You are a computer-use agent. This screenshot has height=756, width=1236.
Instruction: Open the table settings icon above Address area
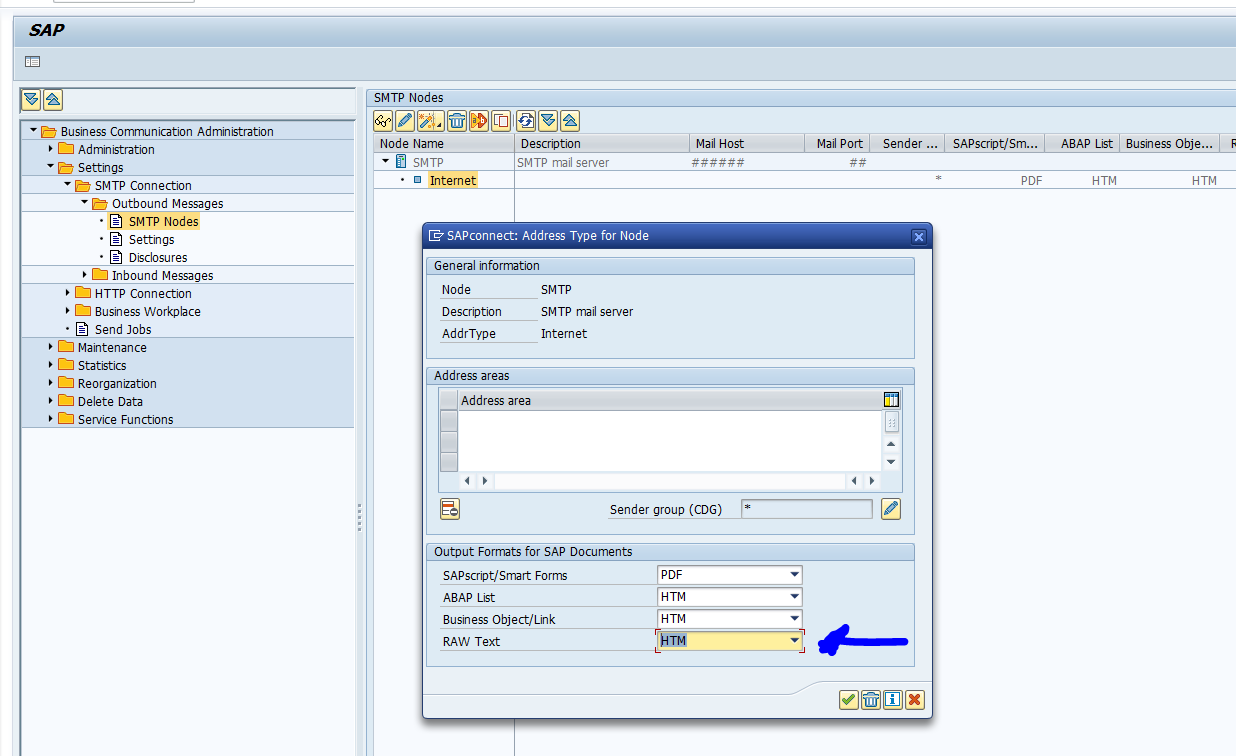click(x=891, y=399)
